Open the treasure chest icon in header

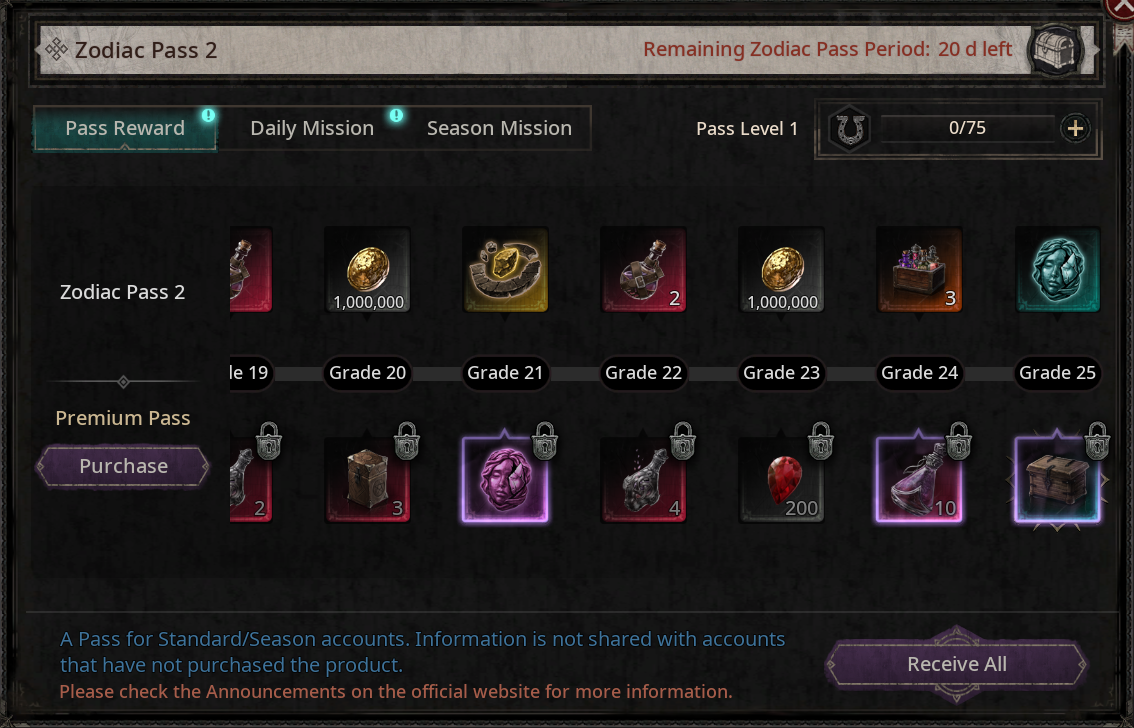[1056, 51]
